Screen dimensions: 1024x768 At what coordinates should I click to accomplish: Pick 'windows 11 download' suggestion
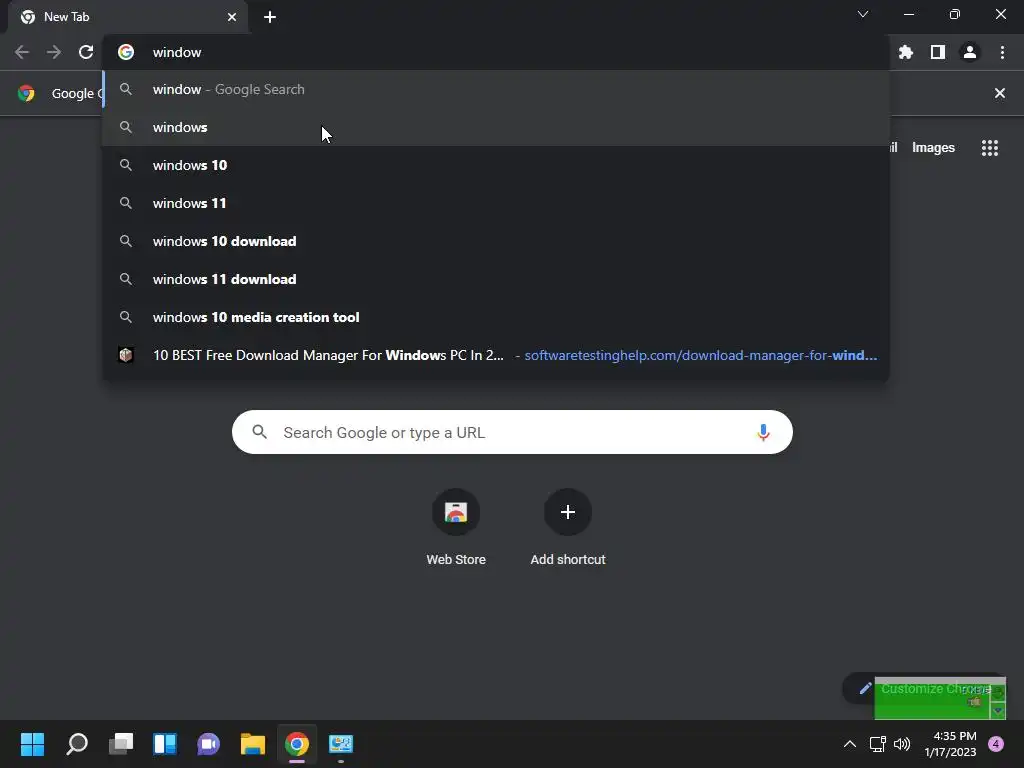[496, 279]
